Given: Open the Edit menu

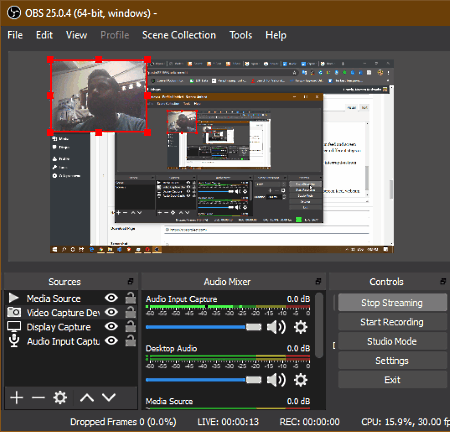Looking at the screenshot, I should pos(44,35).
